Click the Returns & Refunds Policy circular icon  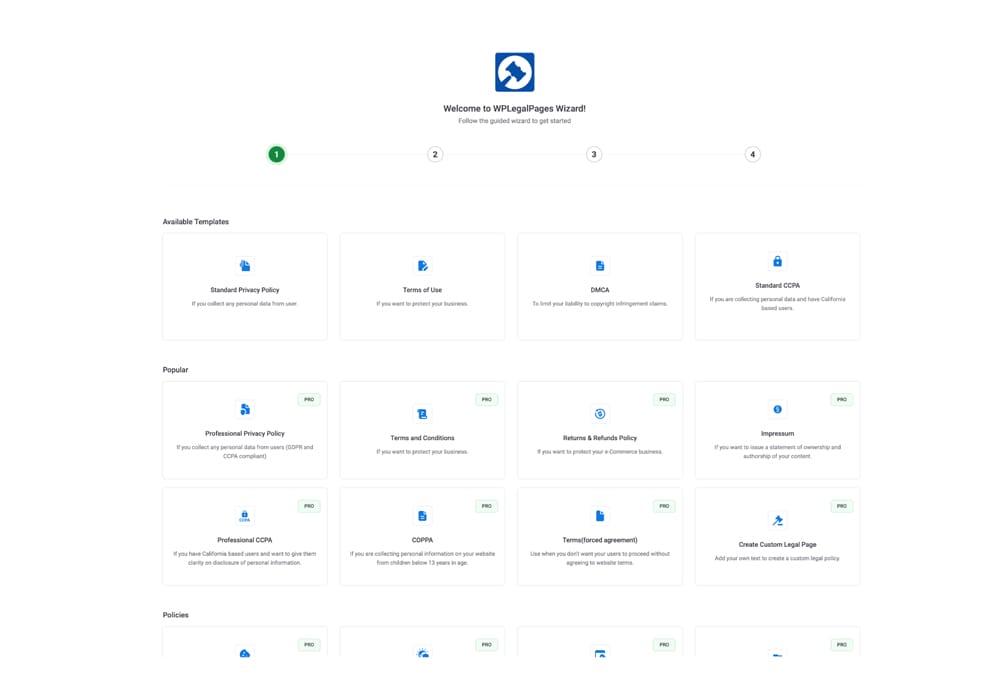pyautogui.click(x=600, y=410)
